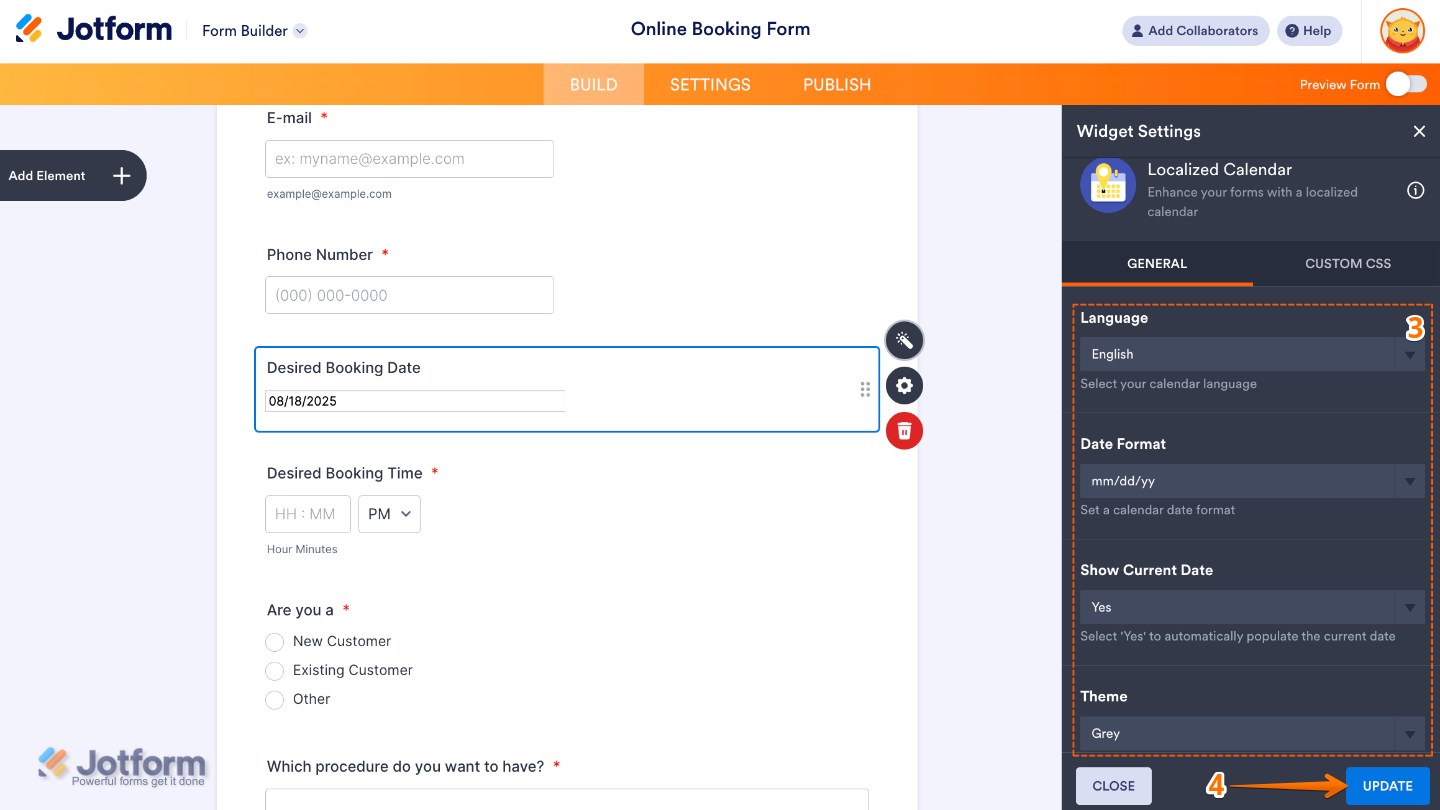Open the SETTINGS tab

(709, 84)
